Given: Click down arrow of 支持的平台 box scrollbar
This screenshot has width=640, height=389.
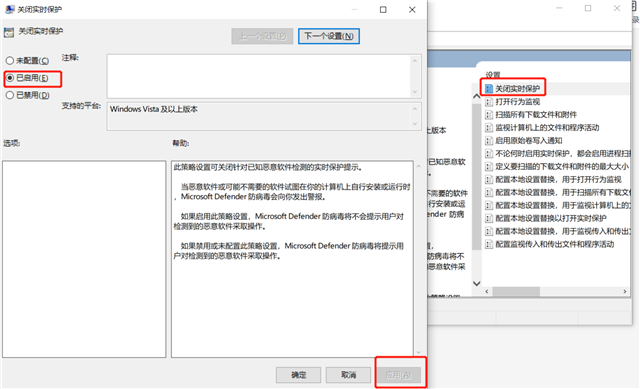Looking at the screenshot, I should point(415,124).
